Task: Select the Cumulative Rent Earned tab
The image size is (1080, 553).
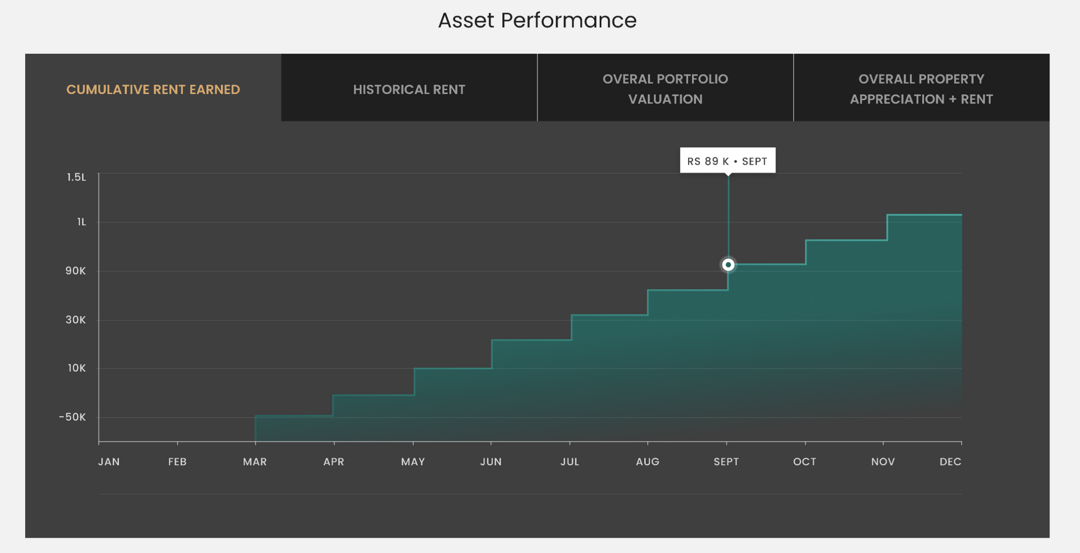Action: [153, 89]
